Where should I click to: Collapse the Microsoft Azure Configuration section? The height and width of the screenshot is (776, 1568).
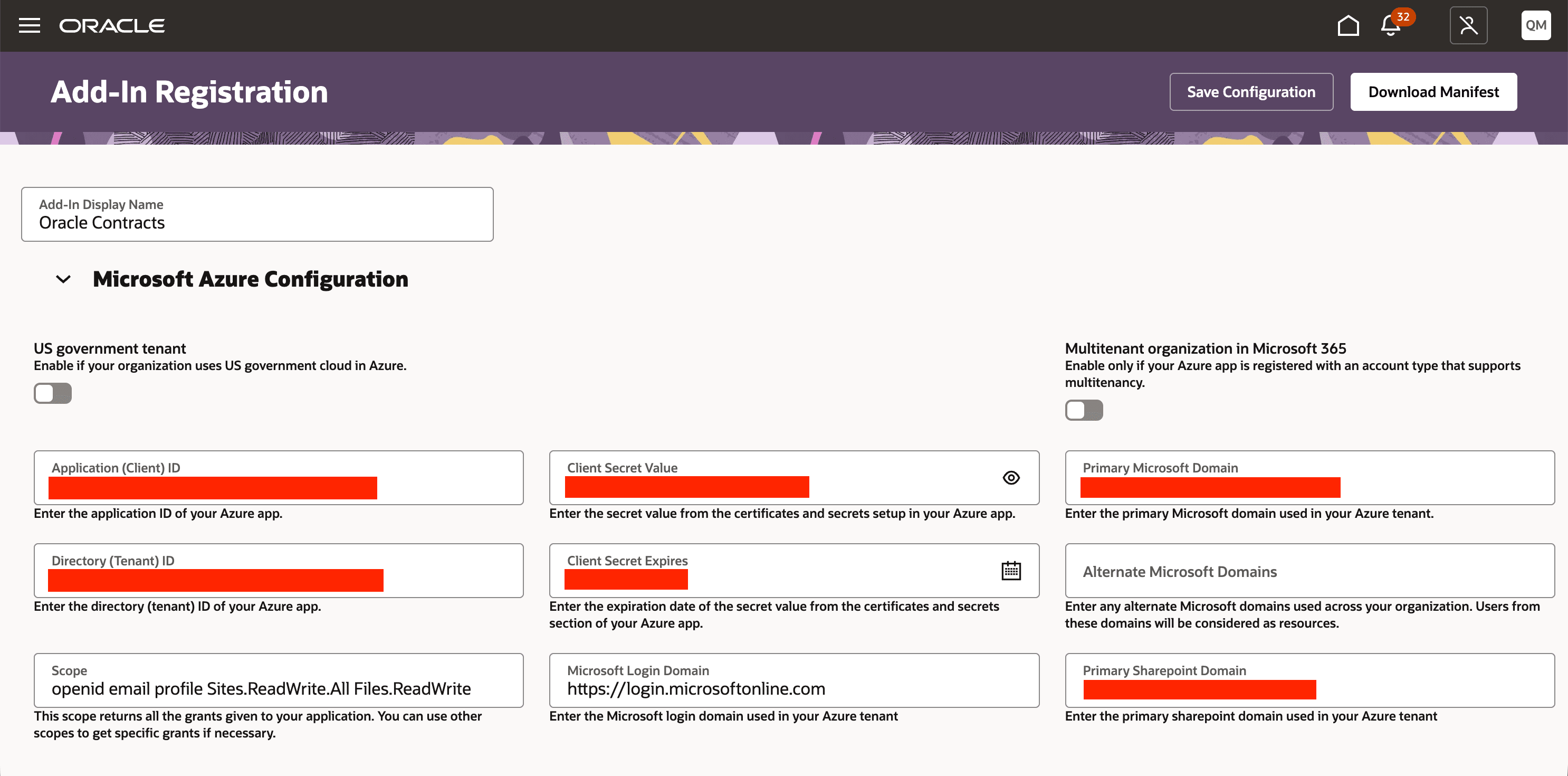pos(63,280)
